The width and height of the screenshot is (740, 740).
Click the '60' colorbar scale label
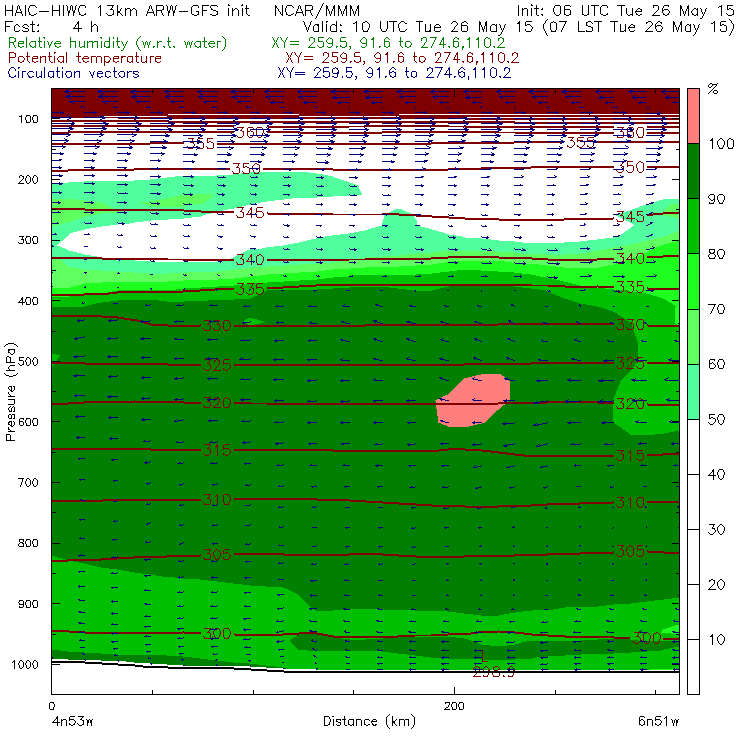[716, 364]
